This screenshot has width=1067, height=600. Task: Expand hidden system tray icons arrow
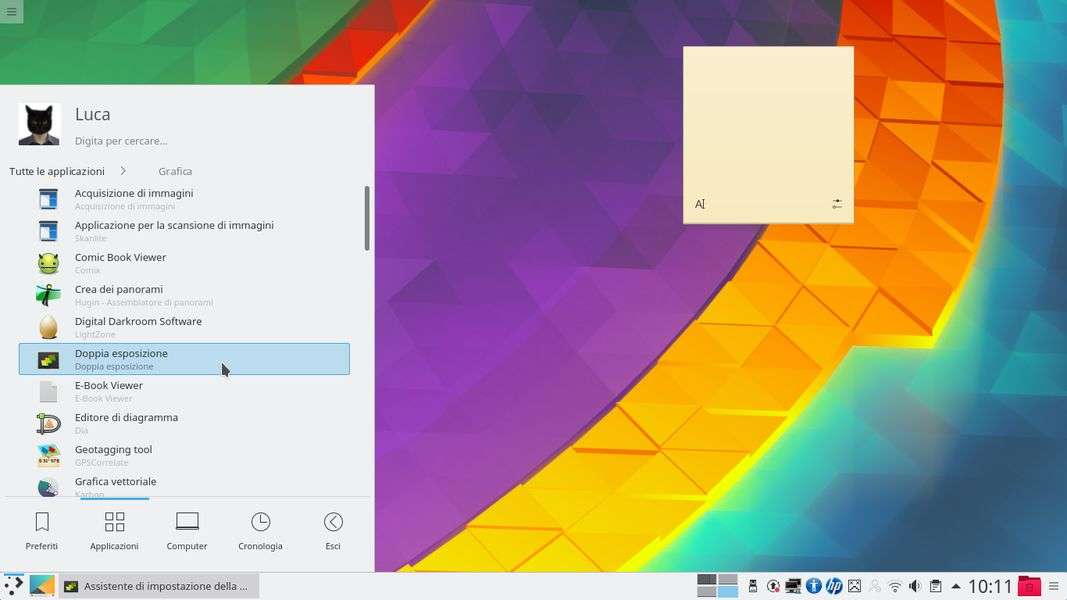pos(956,586)
